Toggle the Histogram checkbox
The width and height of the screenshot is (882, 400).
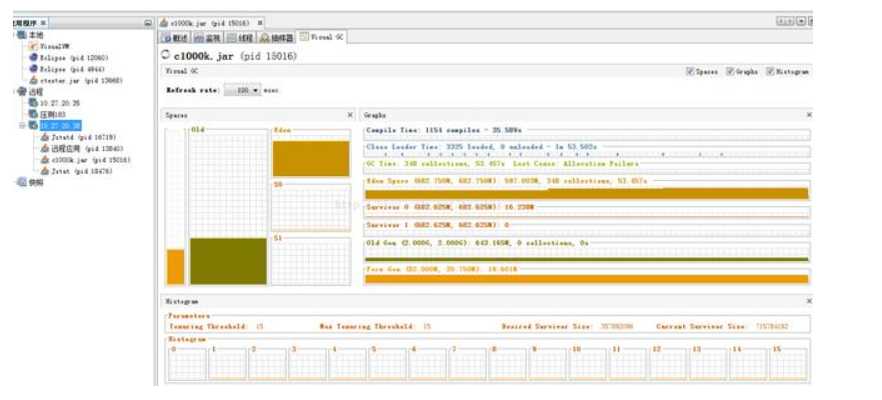click(x=771, y=71)
